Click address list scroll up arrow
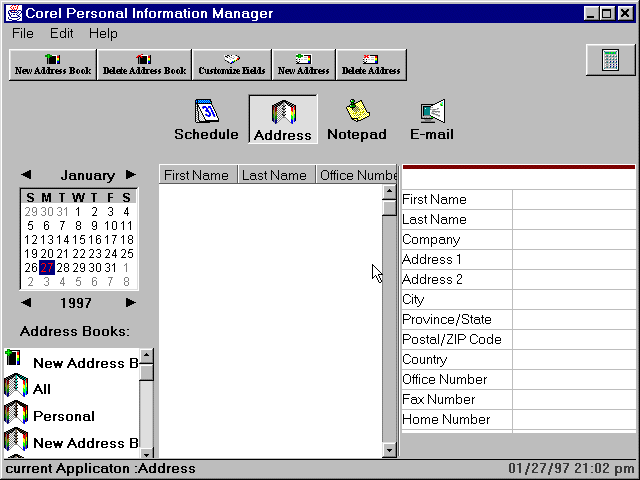The height and width of the screenshot is (480, 640). point(389,191)
